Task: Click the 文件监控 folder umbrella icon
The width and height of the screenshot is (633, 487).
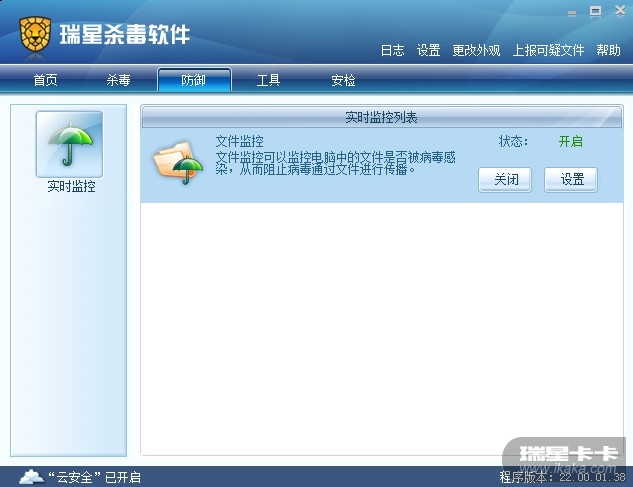Action: [x=178, y=163]
